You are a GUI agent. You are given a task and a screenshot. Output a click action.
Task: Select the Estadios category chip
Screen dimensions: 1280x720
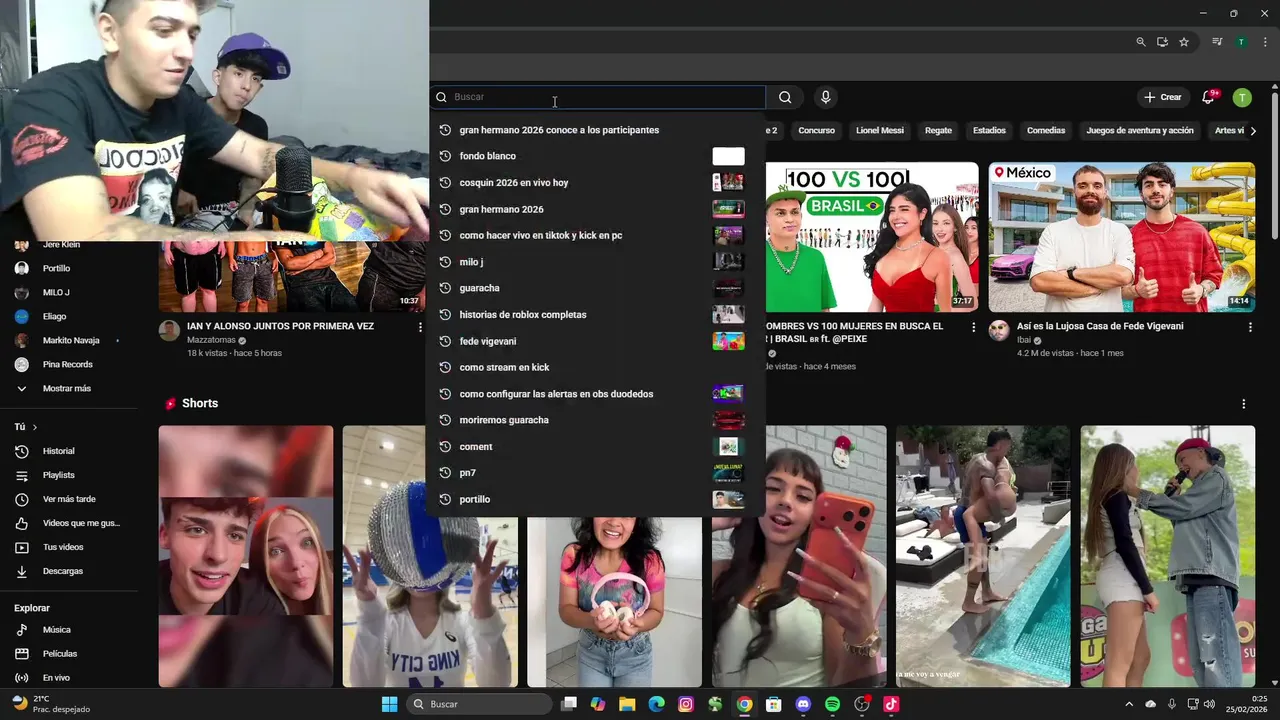[989, 131]
